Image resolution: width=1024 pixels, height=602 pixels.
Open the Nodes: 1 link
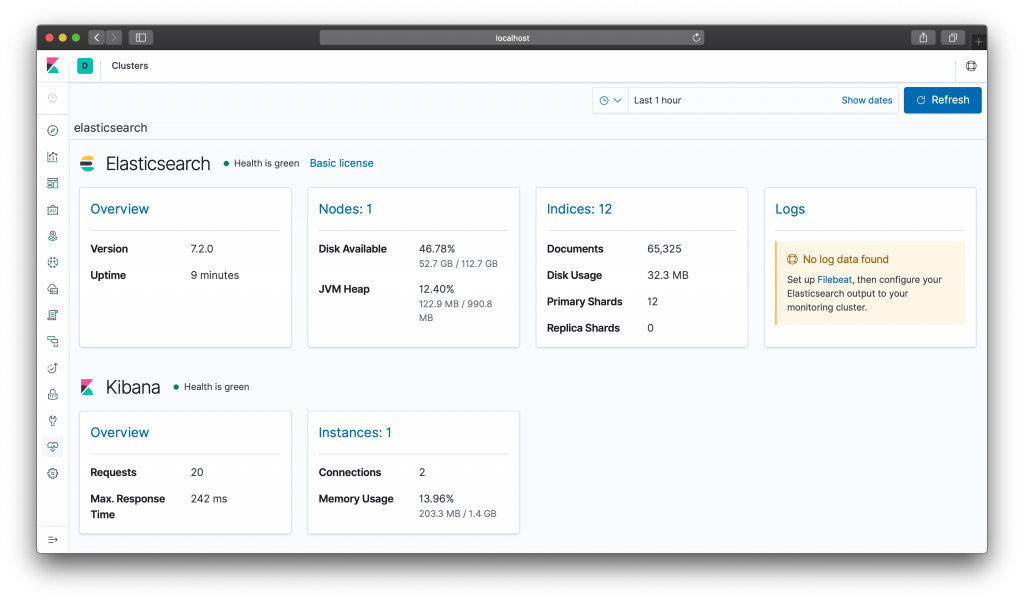coord(345,209)
